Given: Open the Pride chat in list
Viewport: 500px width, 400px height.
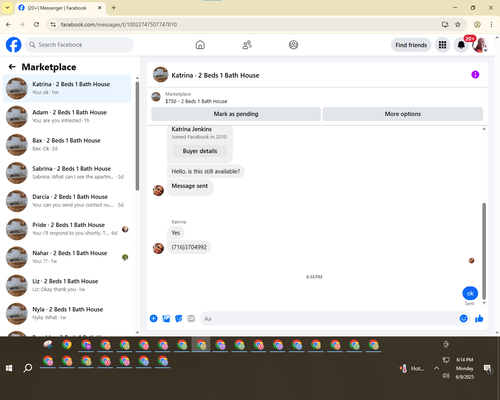Looking at the screenshot, I should 67,229.
